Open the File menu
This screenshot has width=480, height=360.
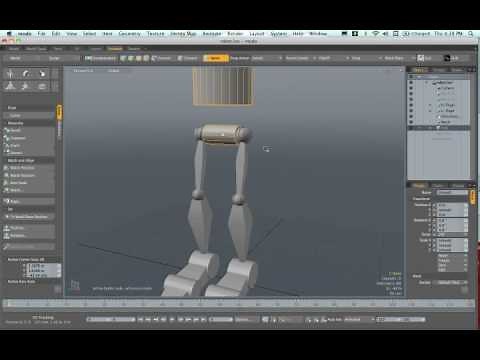[x=41, y=34]
